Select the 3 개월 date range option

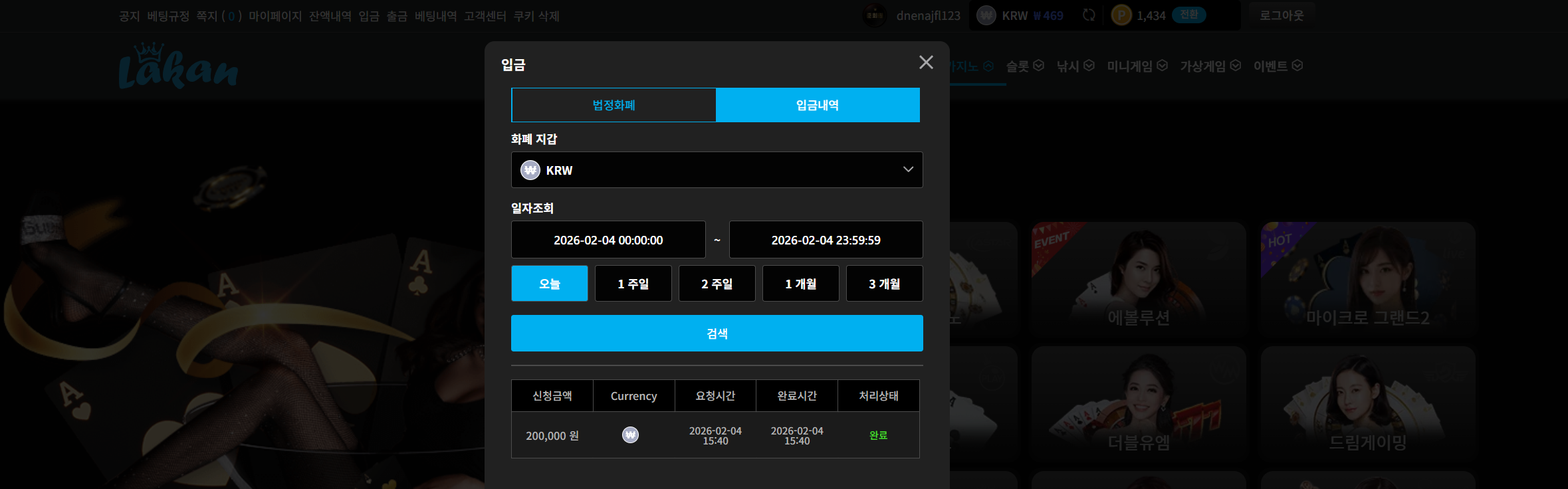885,284
